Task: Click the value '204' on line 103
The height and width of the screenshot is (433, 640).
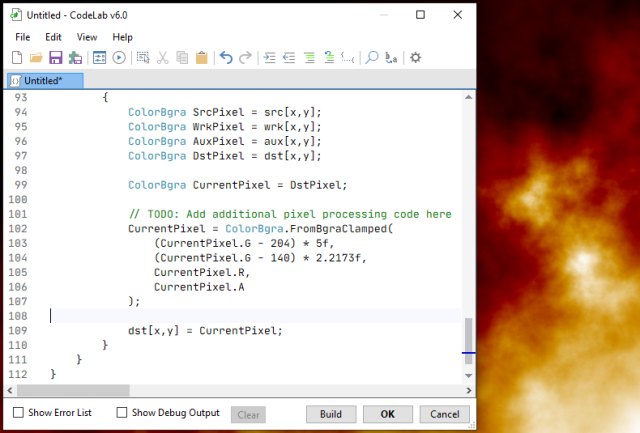Action: (x=280, y=243)
